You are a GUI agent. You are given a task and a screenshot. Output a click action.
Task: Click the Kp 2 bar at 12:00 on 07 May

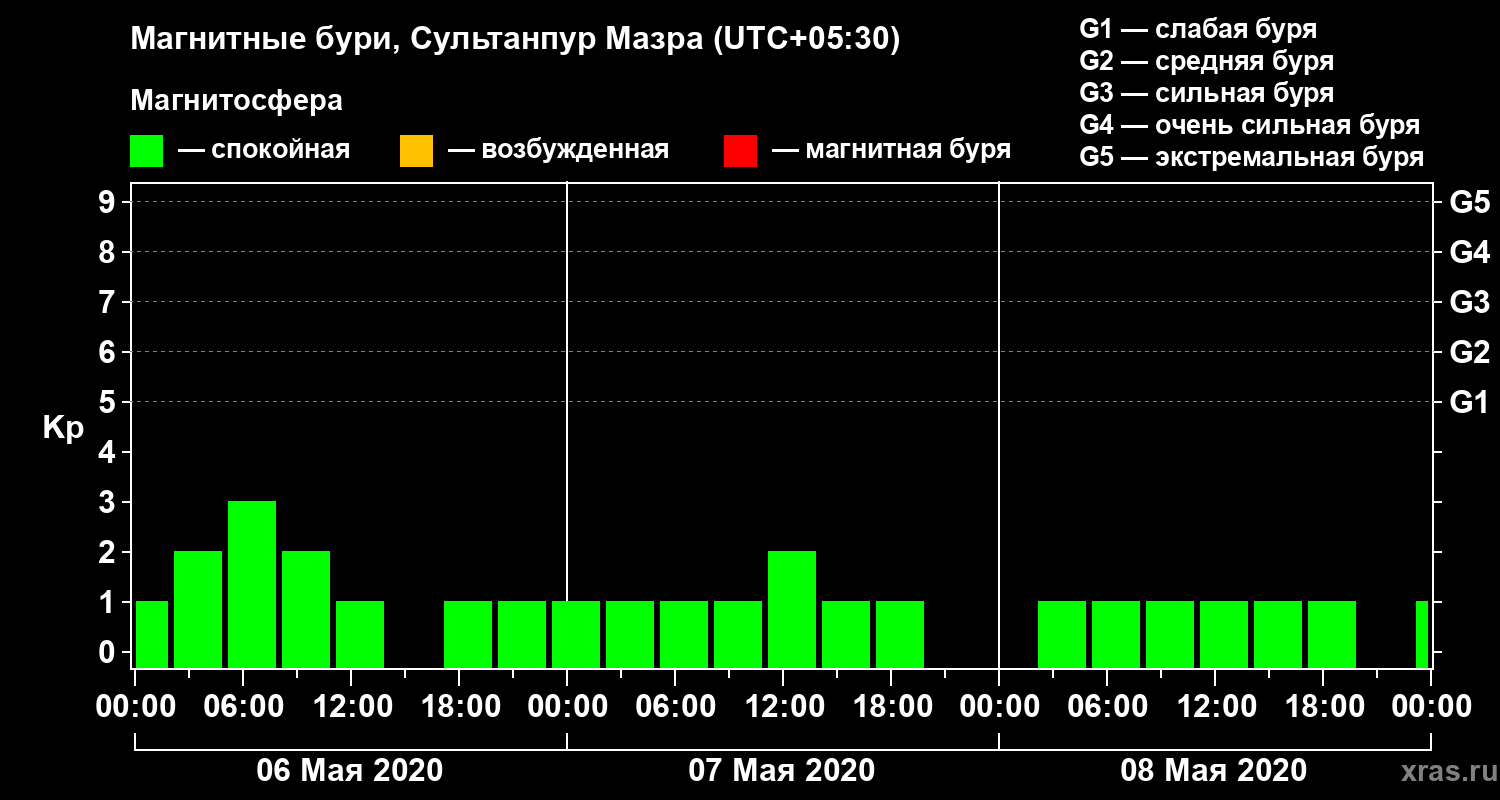(x=792, y=609)
